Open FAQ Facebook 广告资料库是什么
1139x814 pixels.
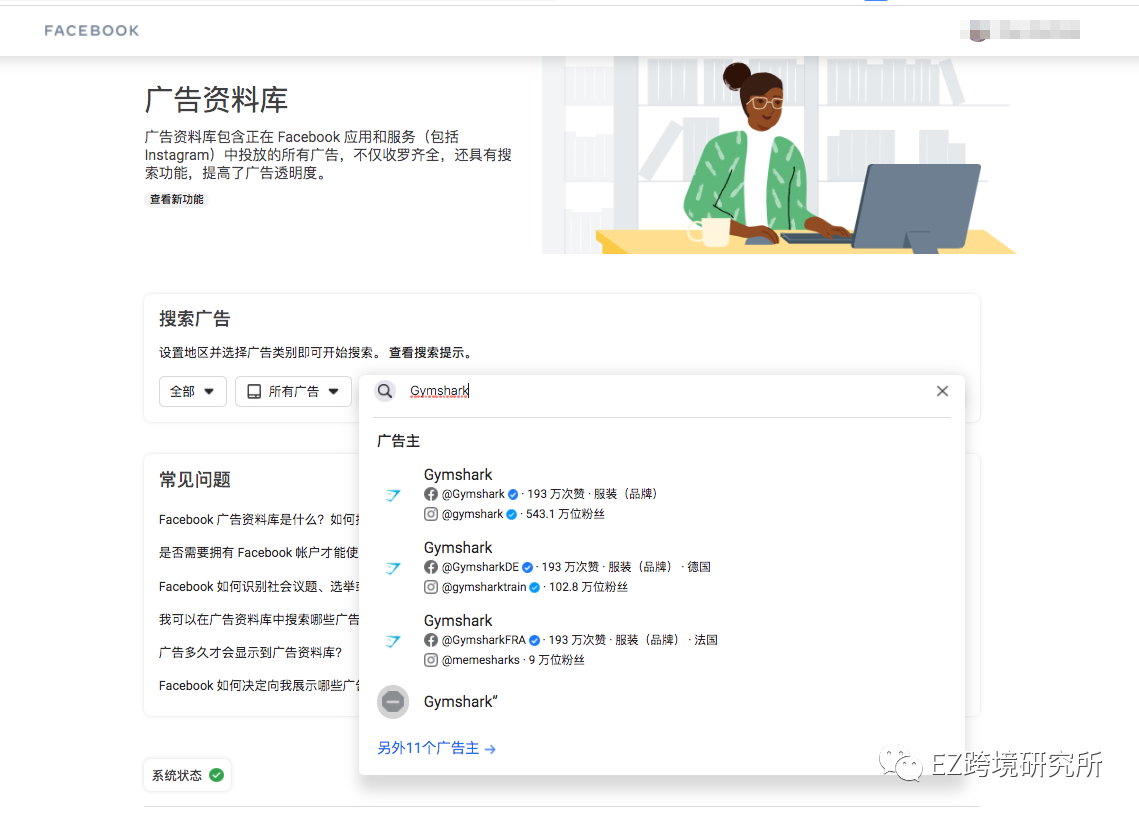click(259, 520)
